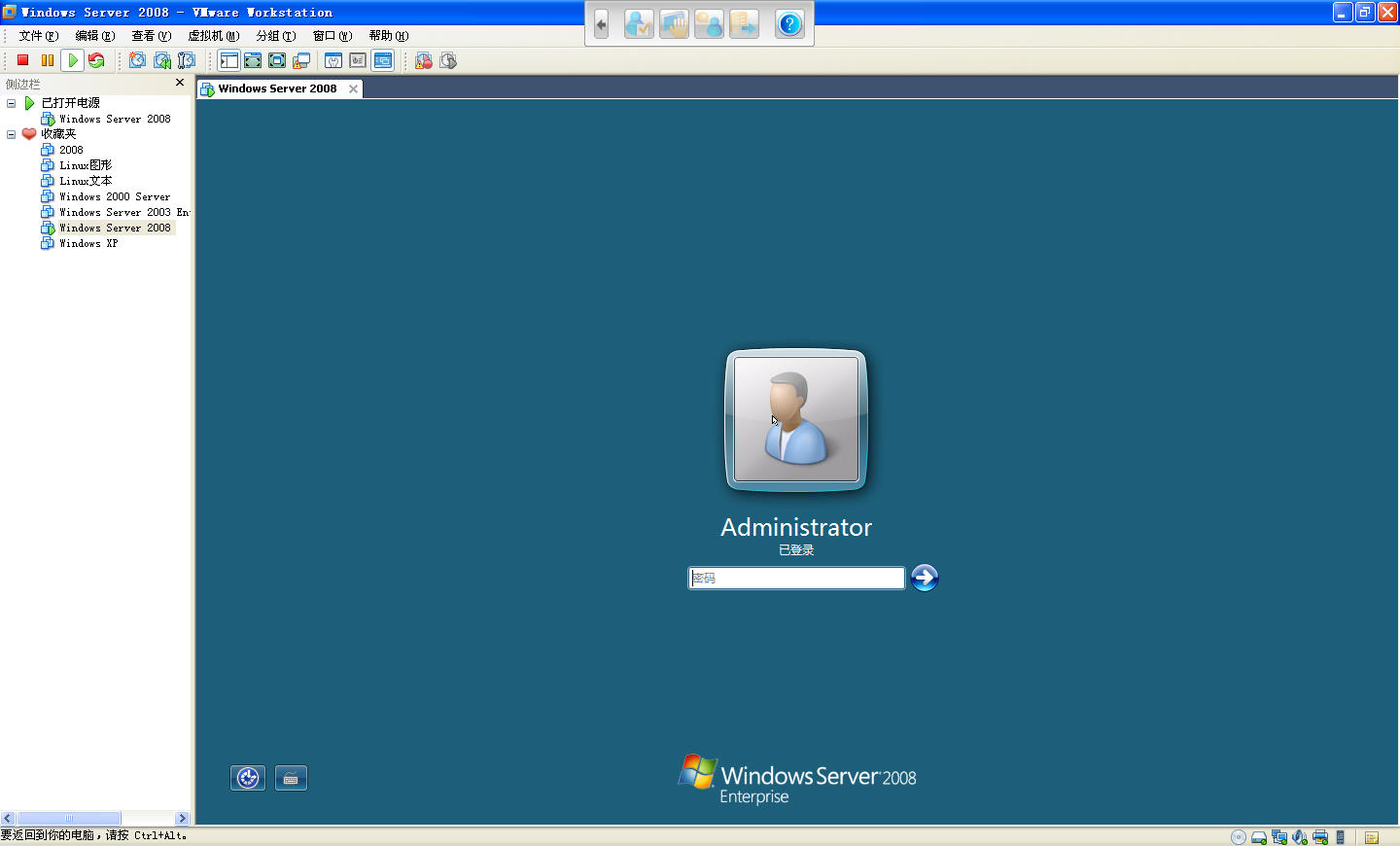Click the red Power Off button

23,60
